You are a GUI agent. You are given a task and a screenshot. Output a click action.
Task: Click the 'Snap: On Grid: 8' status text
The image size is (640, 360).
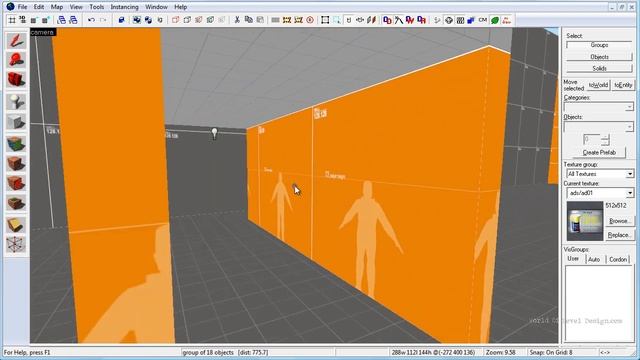[551, 352]
